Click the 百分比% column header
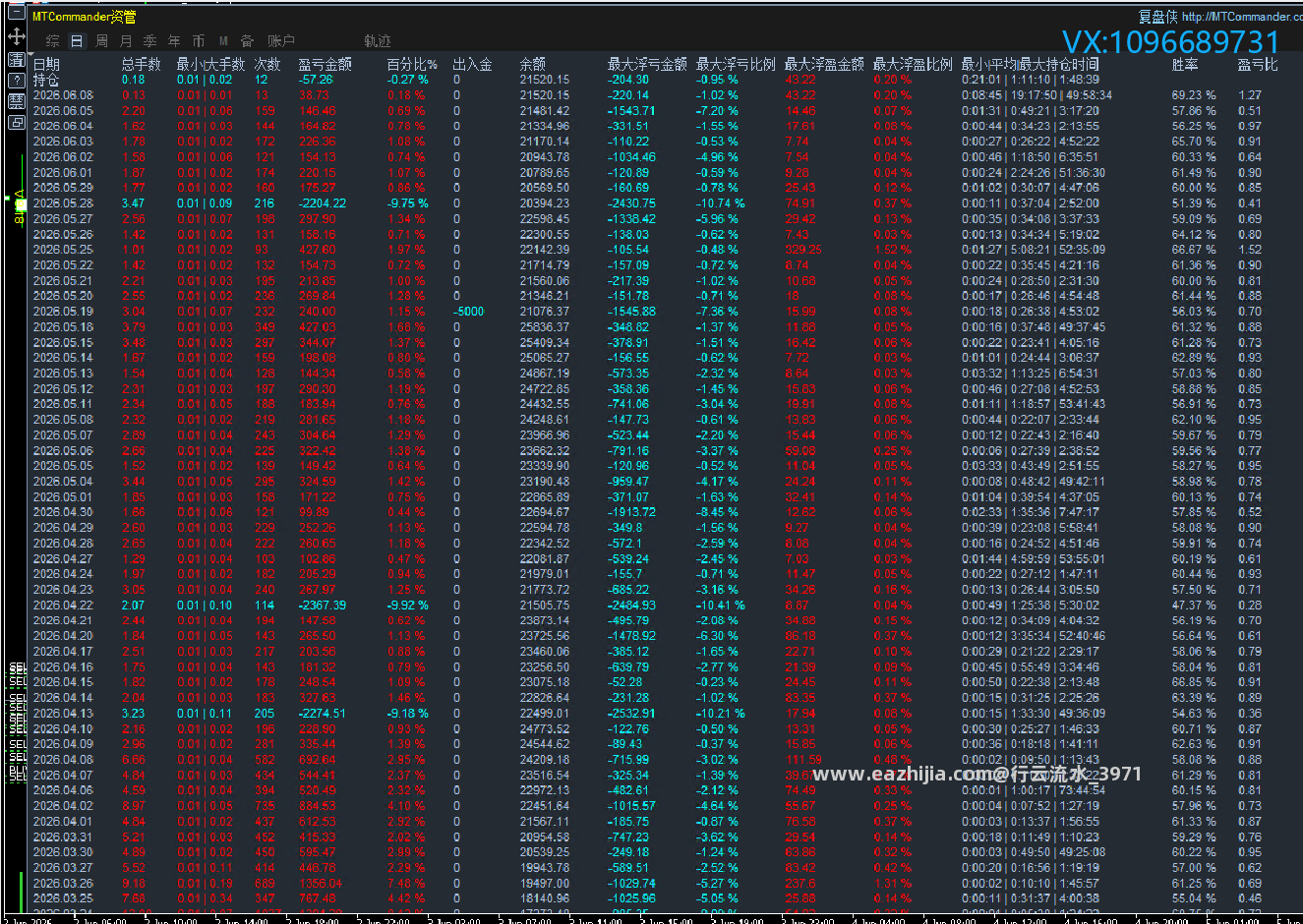Screen dimensions: 1303x924 point(412,64)
